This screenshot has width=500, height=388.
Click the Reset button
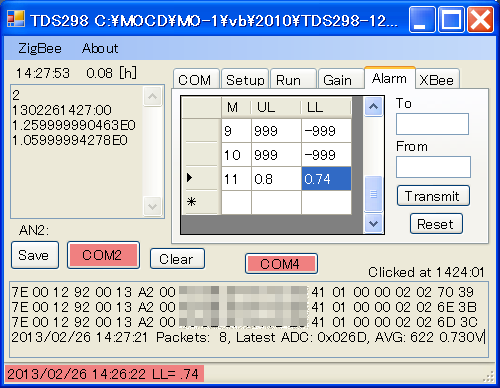coord(436,224)
